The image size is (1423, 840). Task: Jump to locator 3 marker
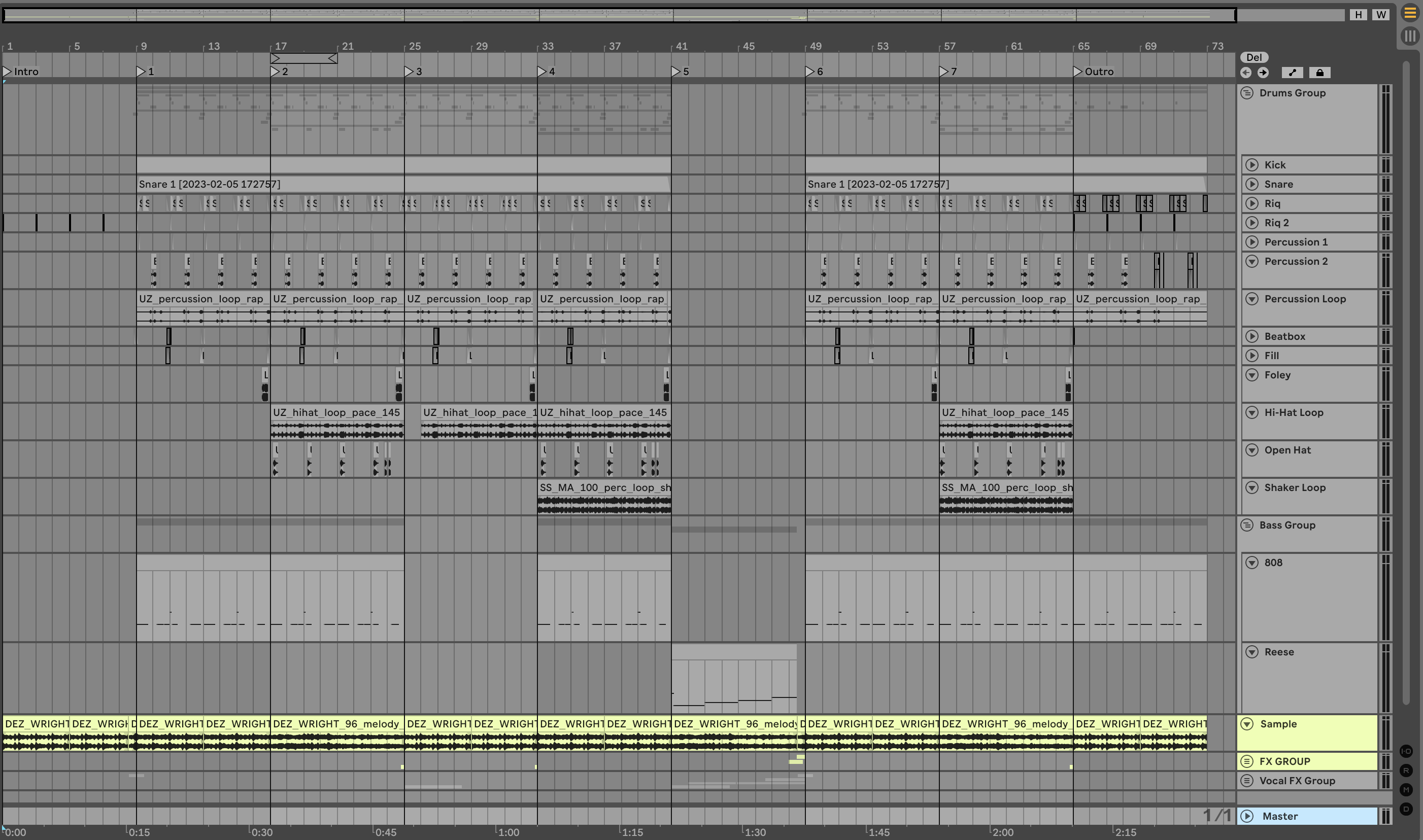409,72
